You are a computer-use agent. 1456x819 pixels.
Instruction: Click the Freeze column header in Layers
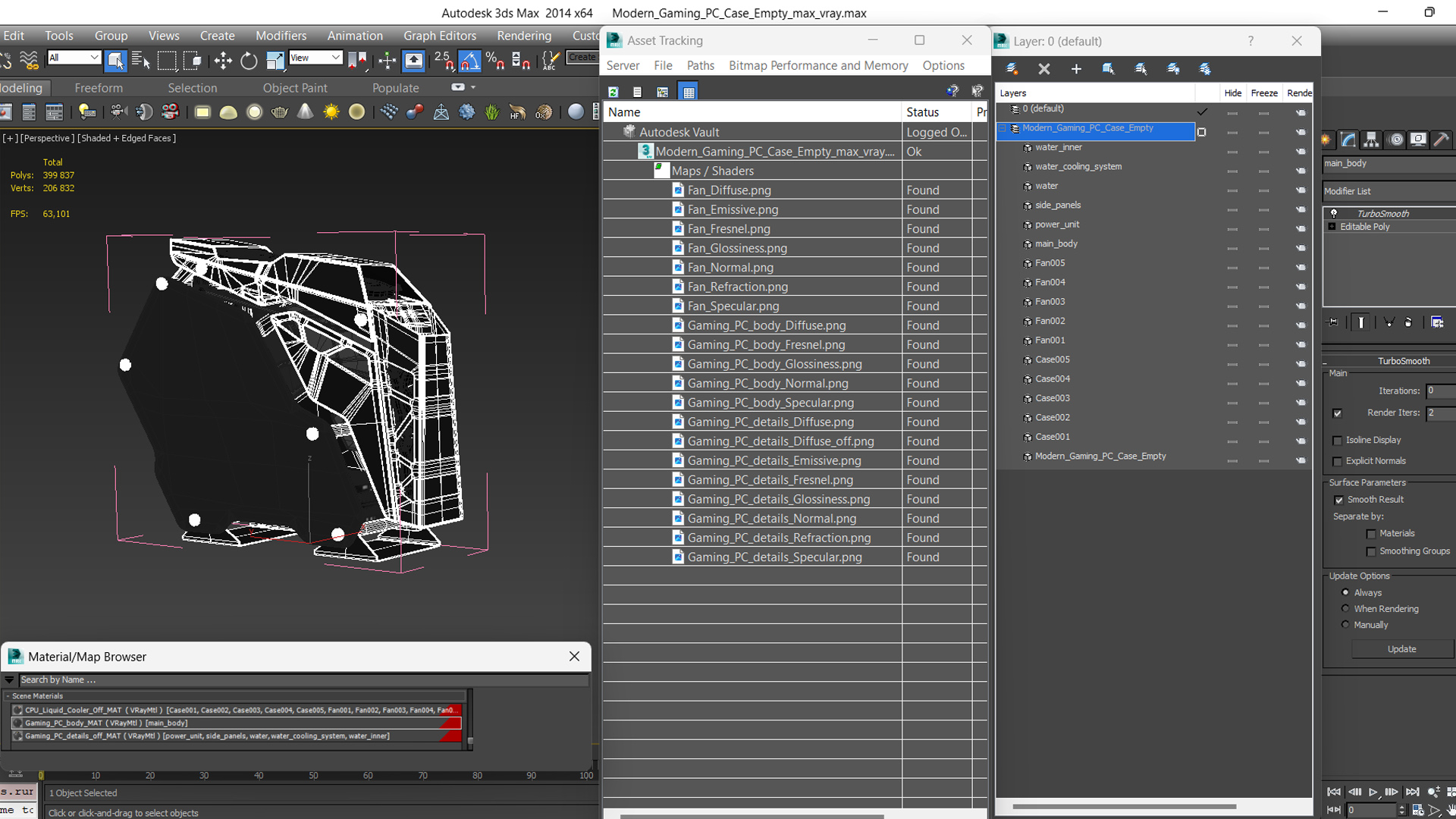point(1263,93)
